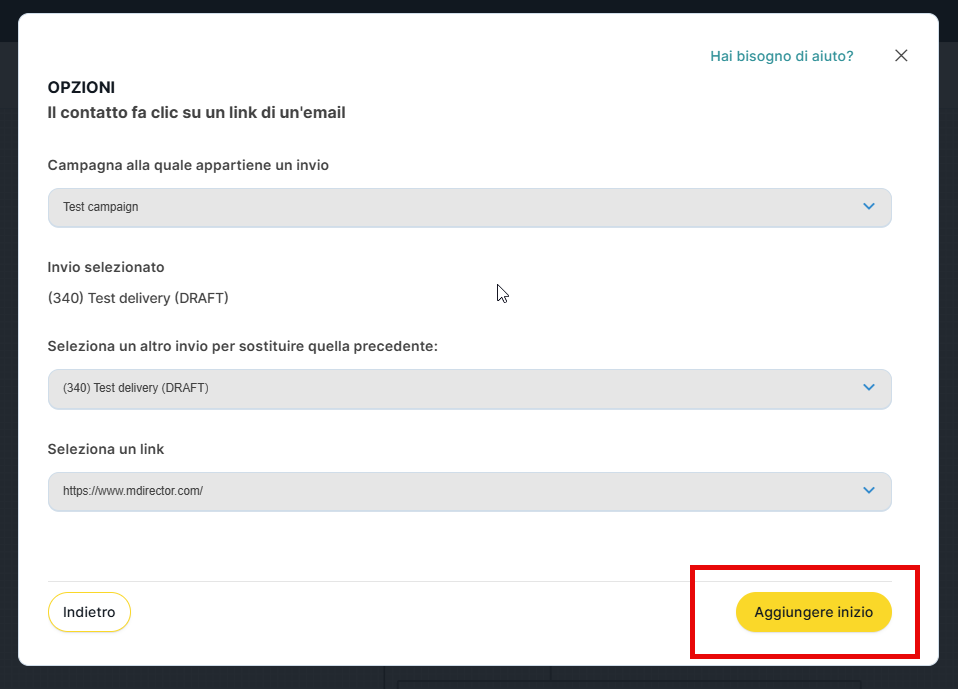Click selected delivery text below "Invio selezionato"
This screenshot has width=958, height=689.
click(x=138, y=298)
